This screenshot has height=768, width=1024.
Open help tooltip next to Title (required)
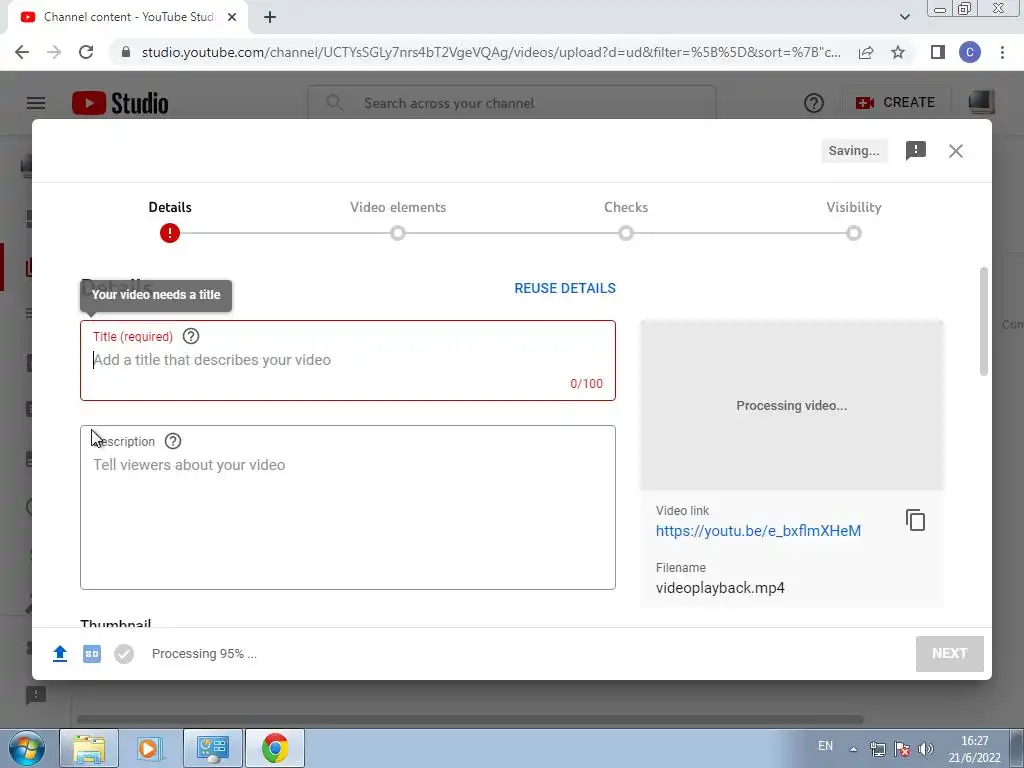coord(191,336)
